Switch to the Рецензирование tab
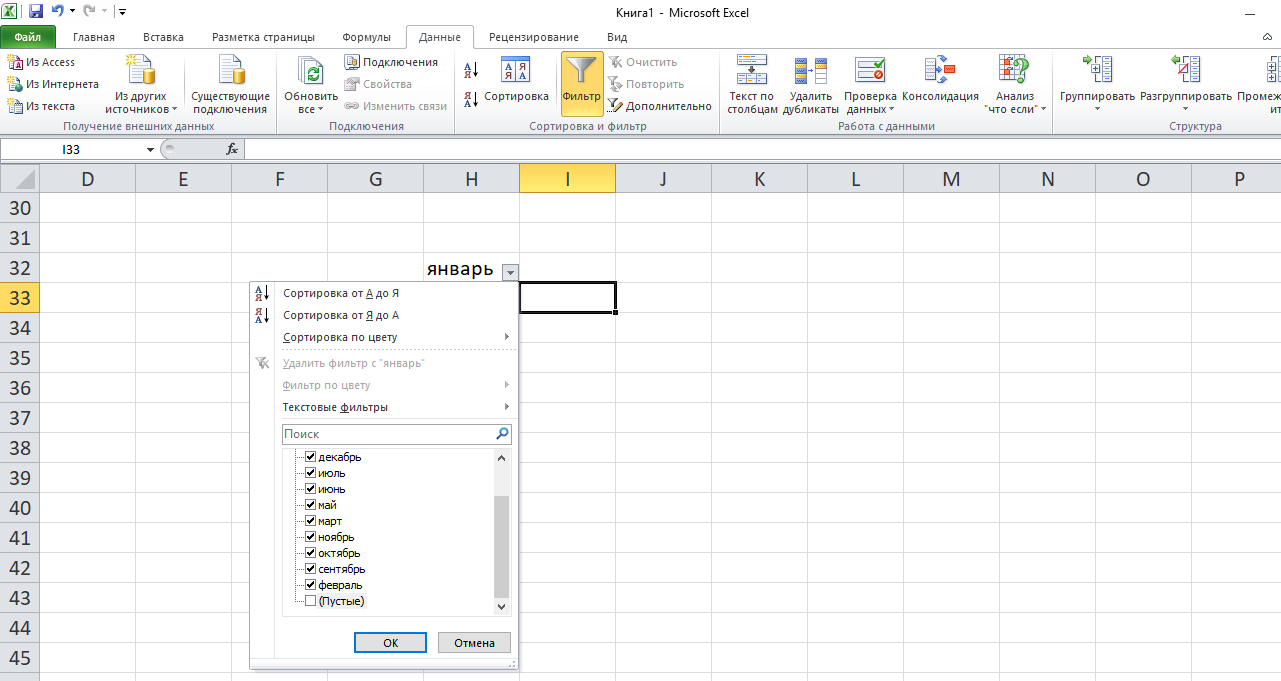This screenshot has height=681, width=1281. (x=534, y=37)
